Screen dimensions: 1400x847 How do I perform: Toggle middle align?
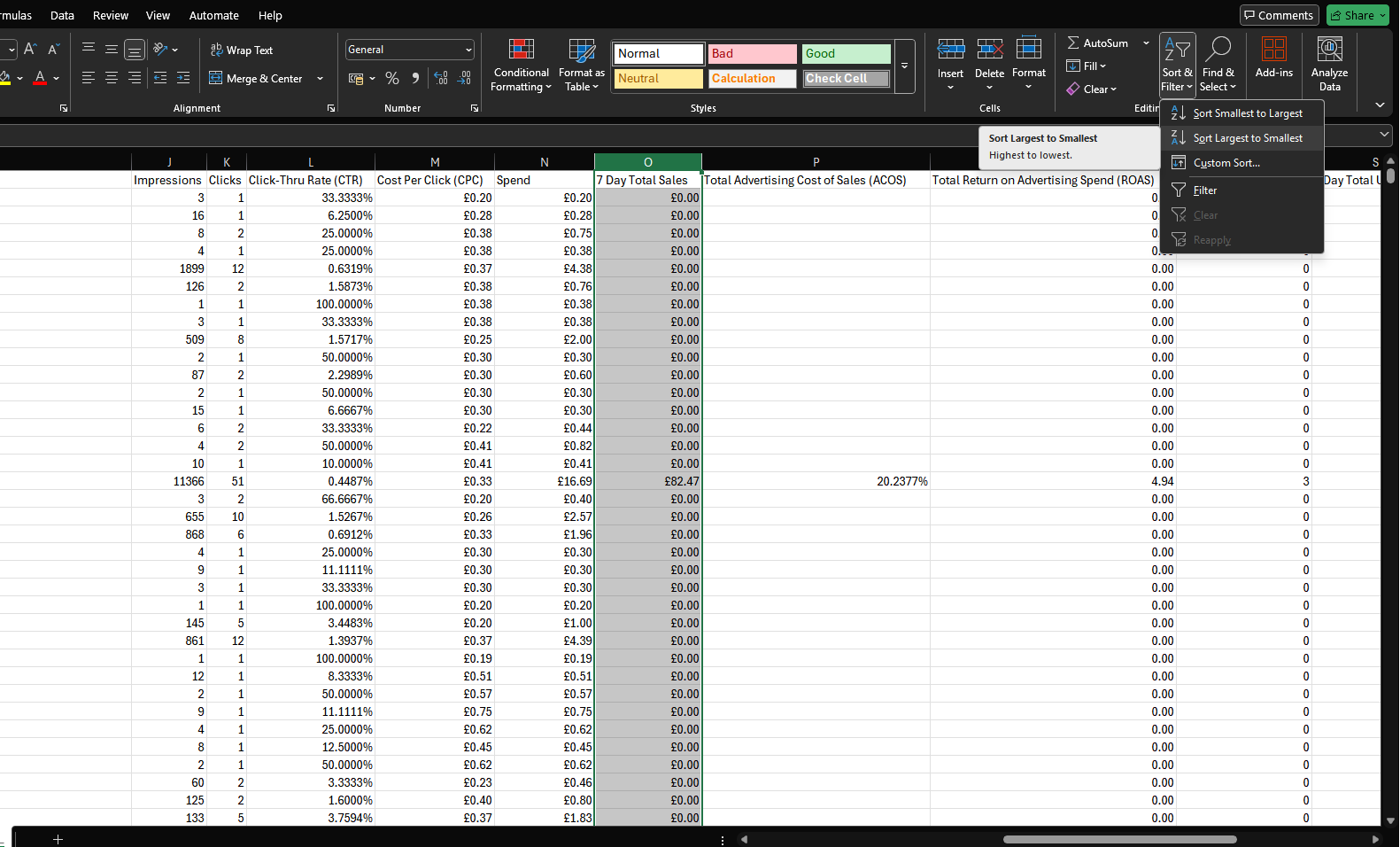(112, 49)
